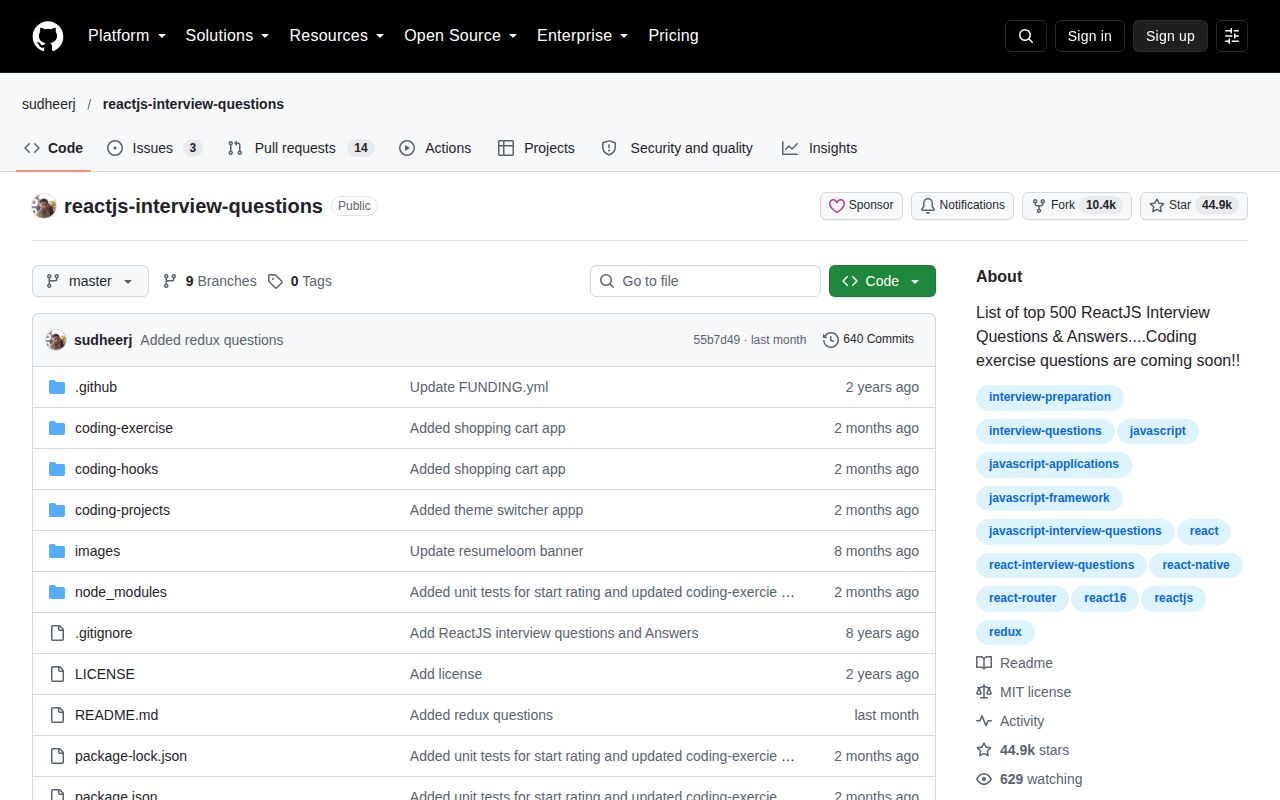
Task: Open the Pricing link
Action: point(673,36)
